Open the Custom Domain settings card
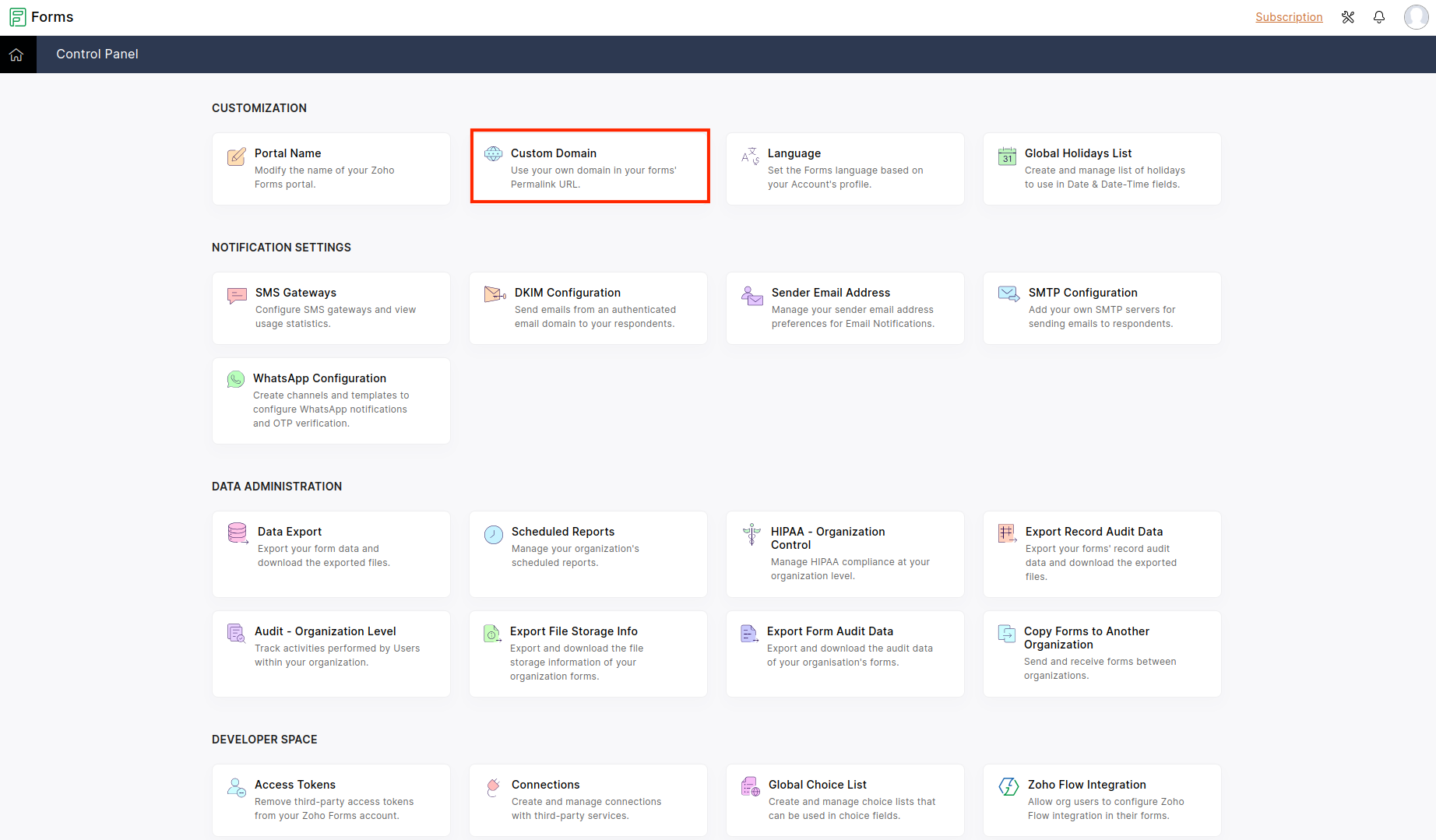Viewport: 1436px width, 840px height. 590,167
